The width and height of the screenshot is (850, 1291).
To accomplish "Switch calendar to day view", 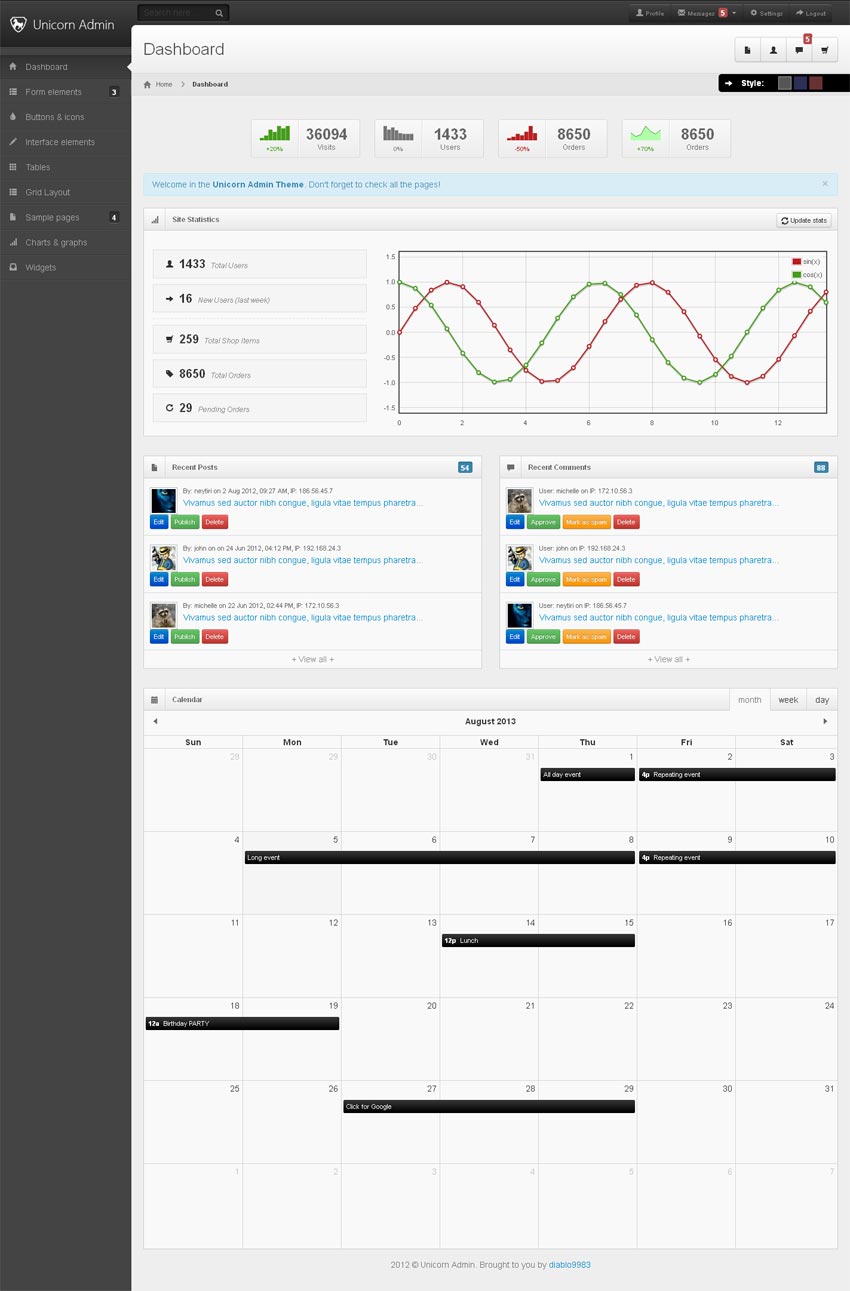I will (822, 700).
